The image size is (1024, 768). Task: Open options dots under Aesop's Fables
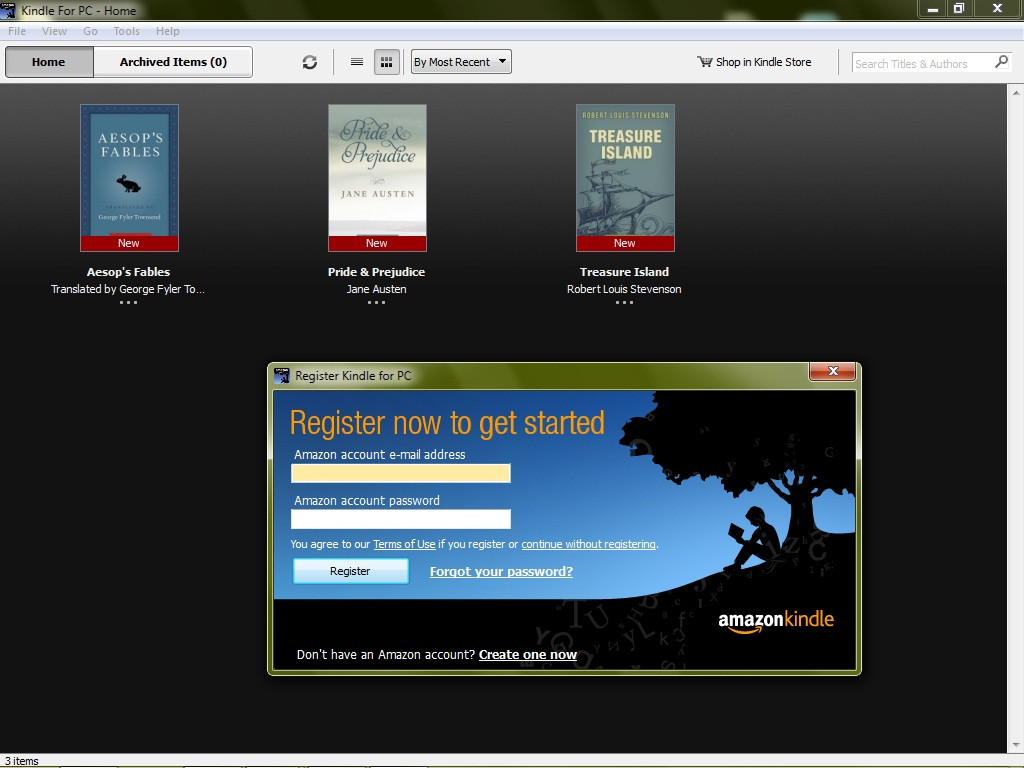128,302
